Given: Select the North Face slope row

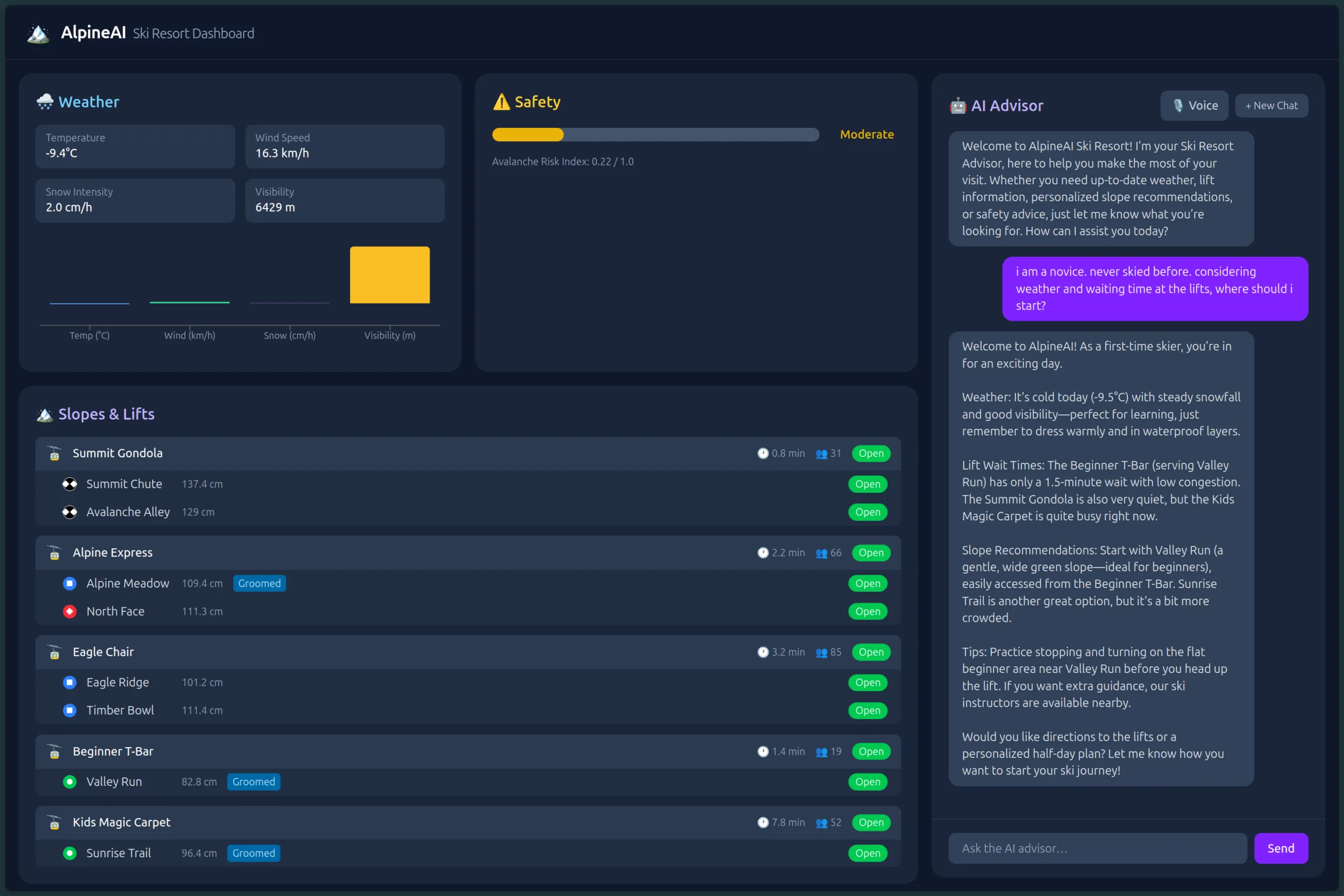Looking at the screenshot, I should pos(468,612).
